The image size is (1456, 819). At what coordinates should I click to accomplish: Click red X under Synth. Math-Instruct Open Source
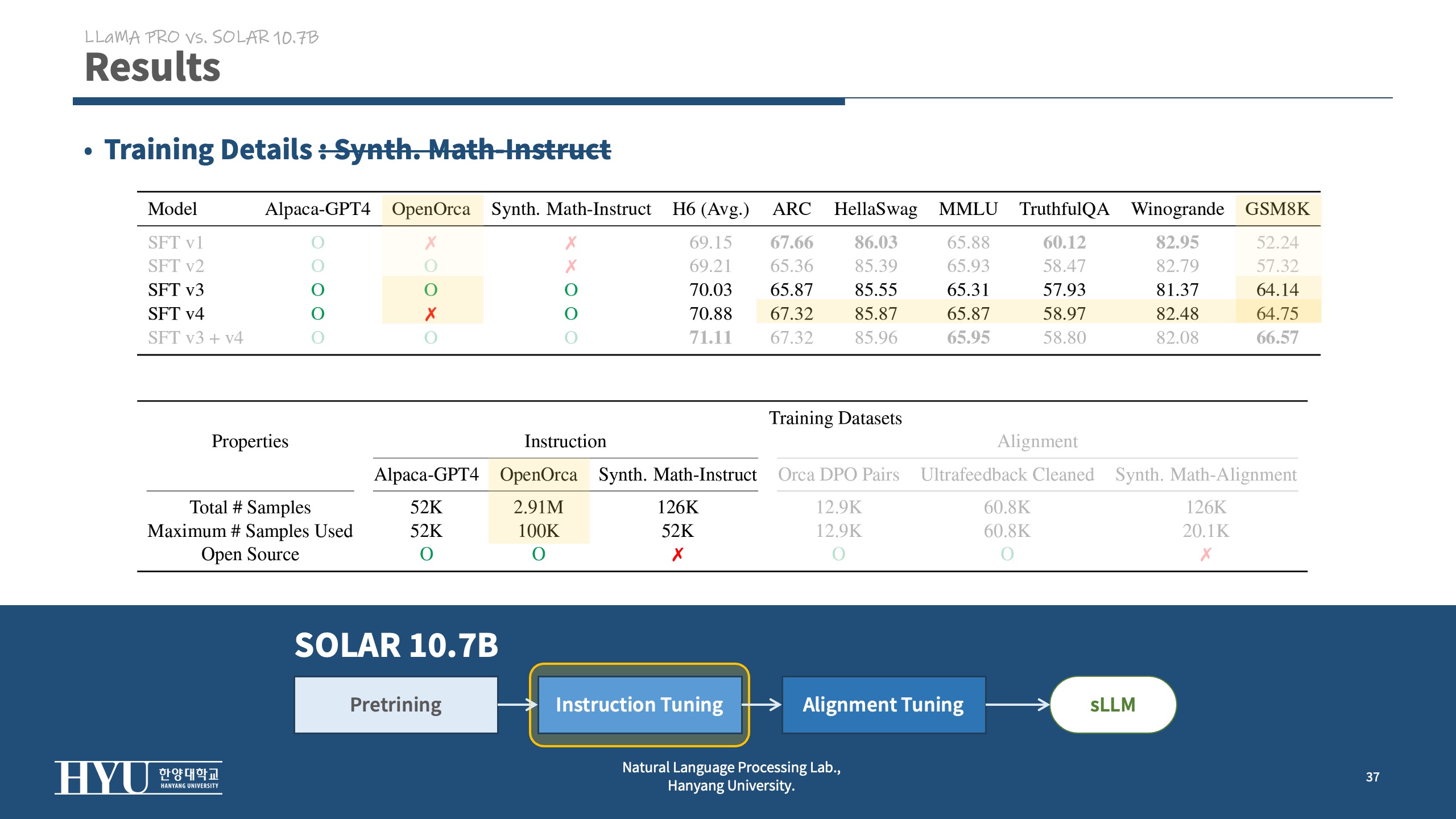(x=677, y=555)
